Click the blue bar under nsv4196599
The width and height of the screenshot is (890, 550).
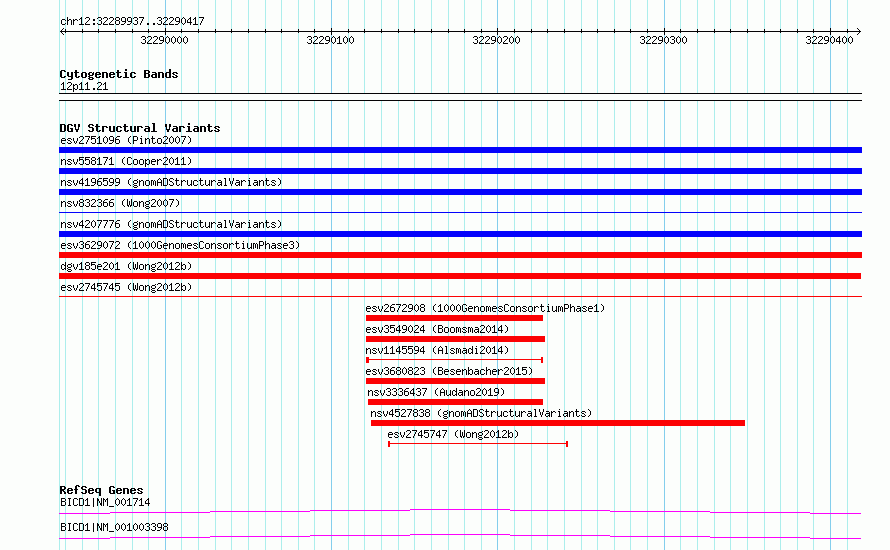tap(460, 192)
